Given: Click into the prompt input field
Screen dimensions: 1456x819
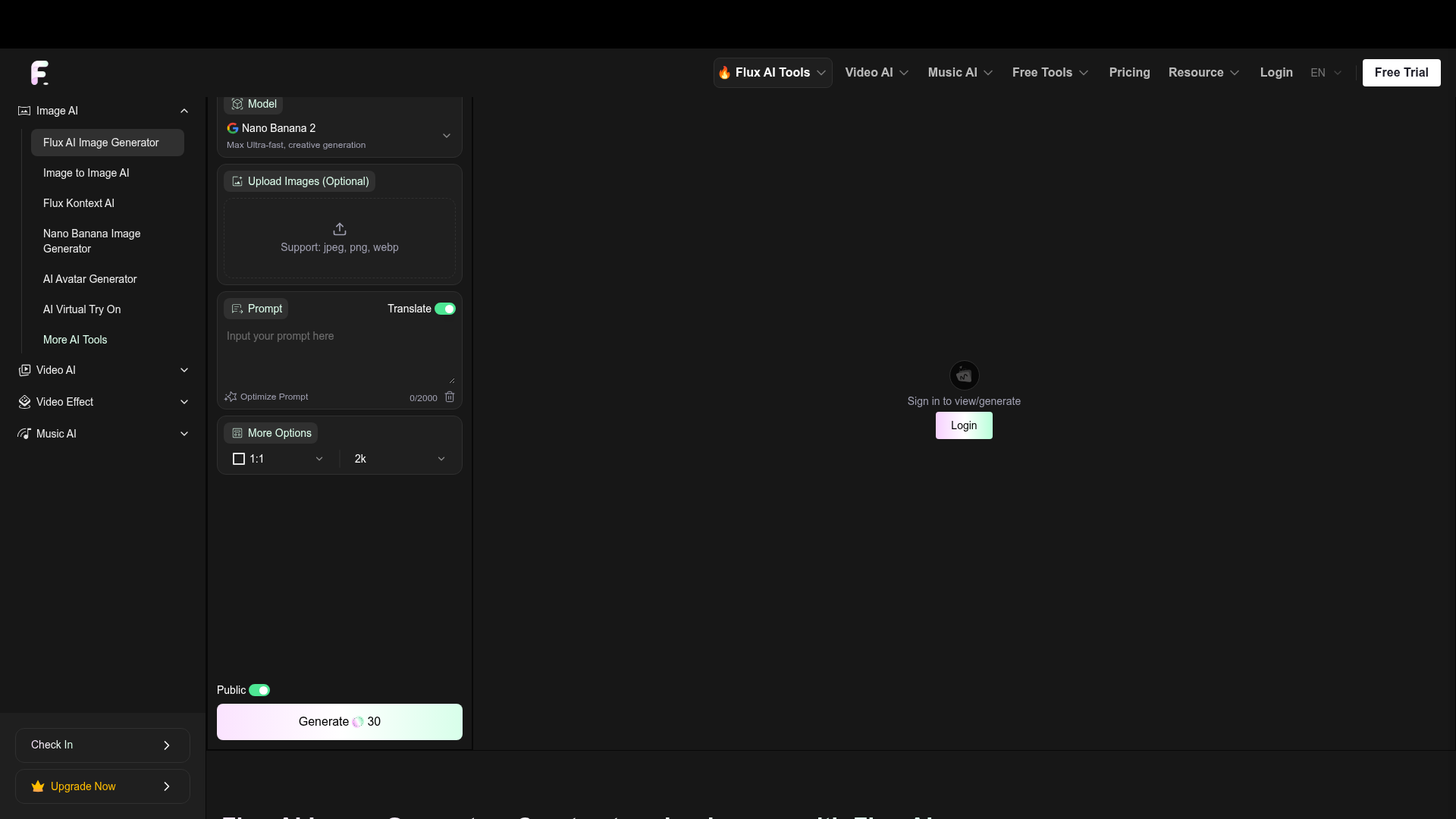Looking at the screenshot, I should (340, 355).
